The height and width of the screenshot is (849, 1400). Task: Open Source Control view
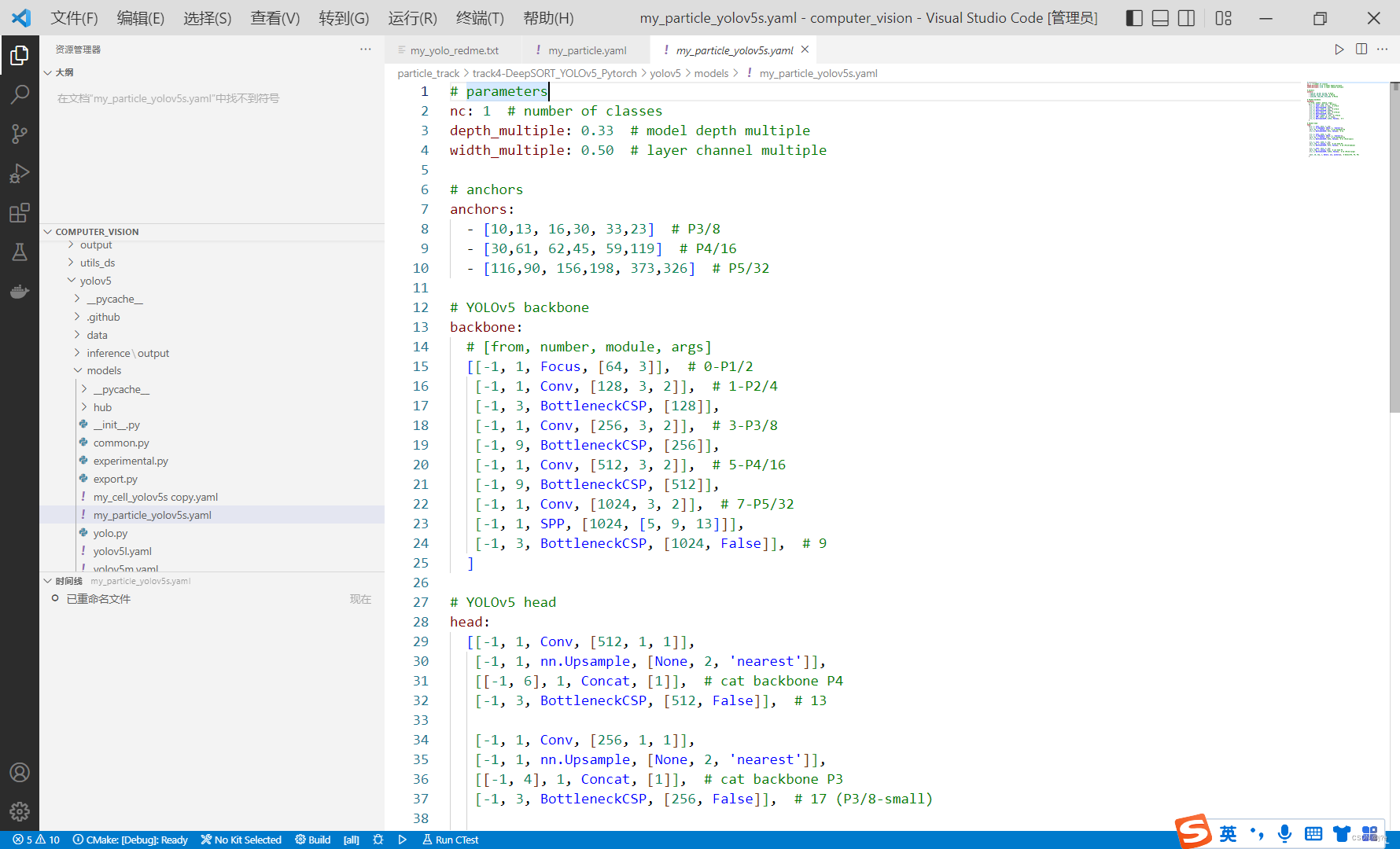click(20, 134)
